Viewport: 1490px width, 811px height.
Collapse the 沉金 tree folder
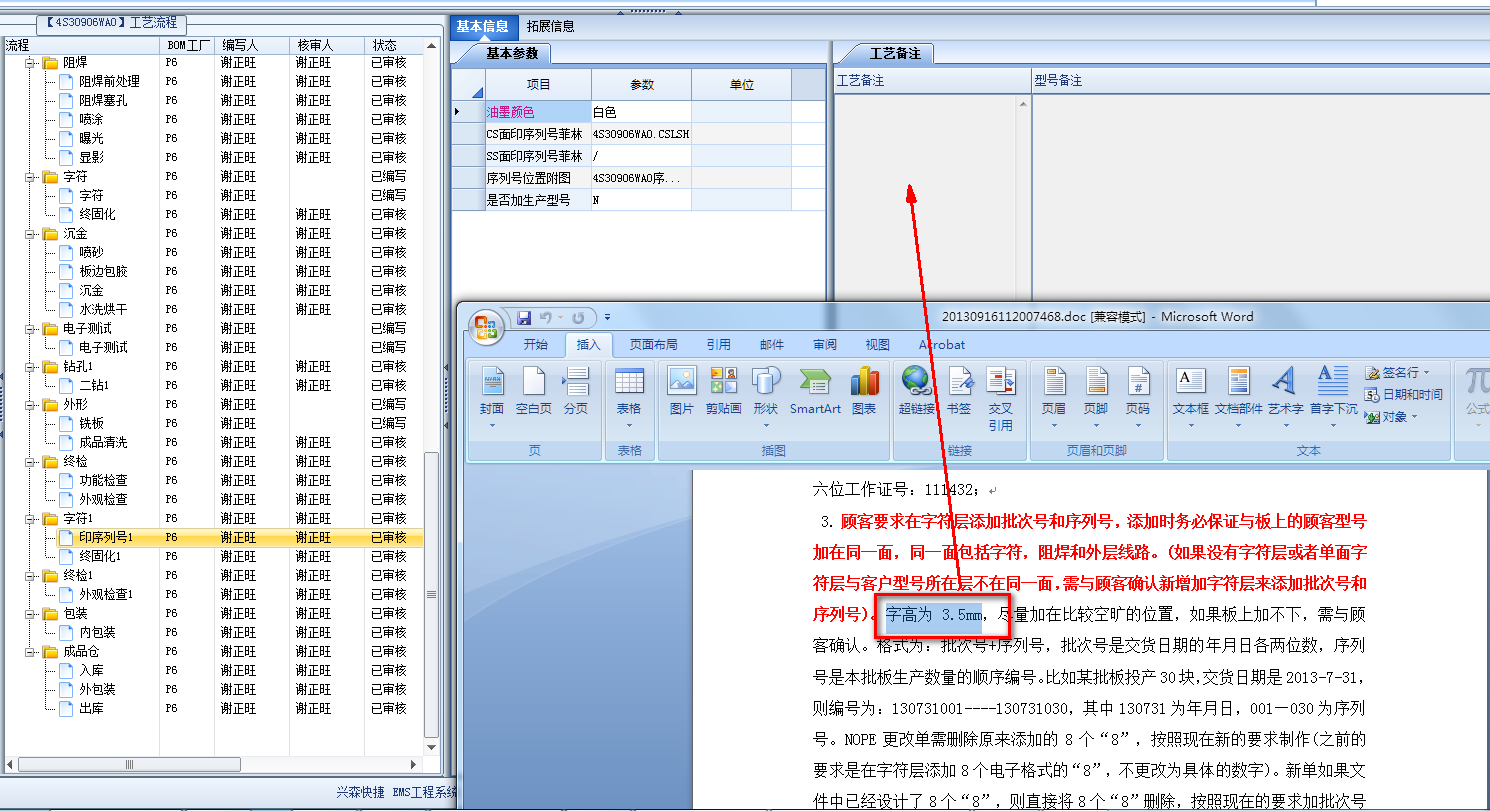point(30,233)
